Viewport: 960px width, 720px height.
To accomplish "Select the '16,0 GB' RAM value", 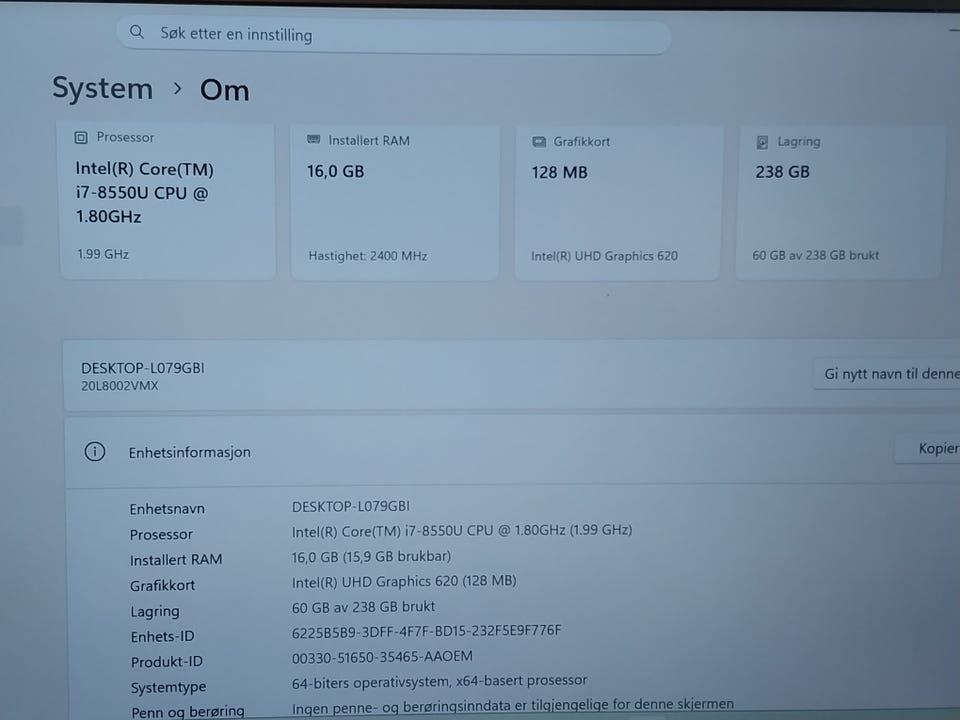I will point(336,171).
